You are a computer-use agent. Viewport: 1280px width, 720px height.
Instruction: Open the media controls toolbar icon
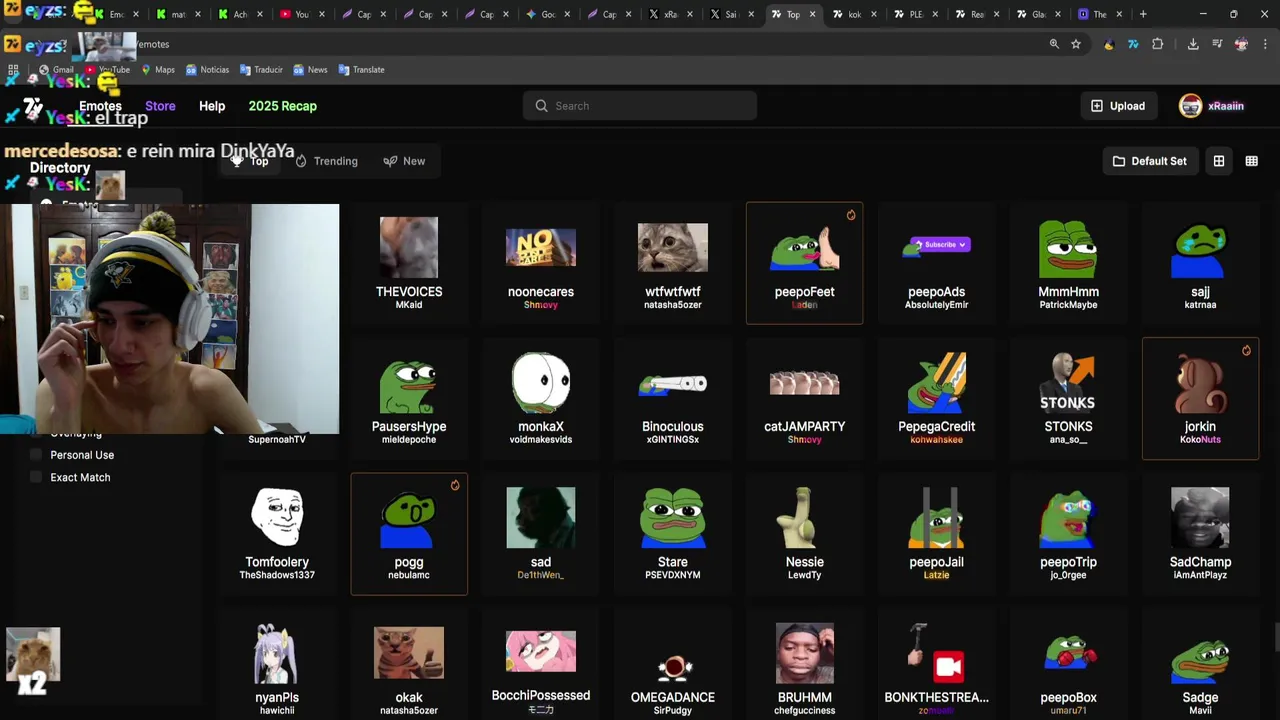coord(1217,44)
